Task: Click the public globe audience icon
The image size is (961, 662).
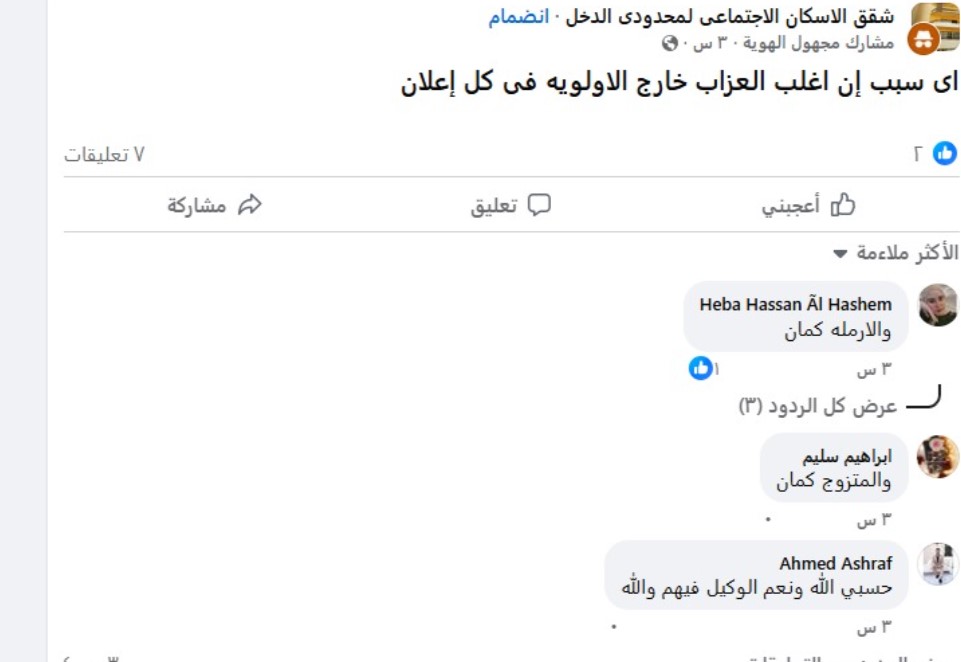Action: (670, 44)
